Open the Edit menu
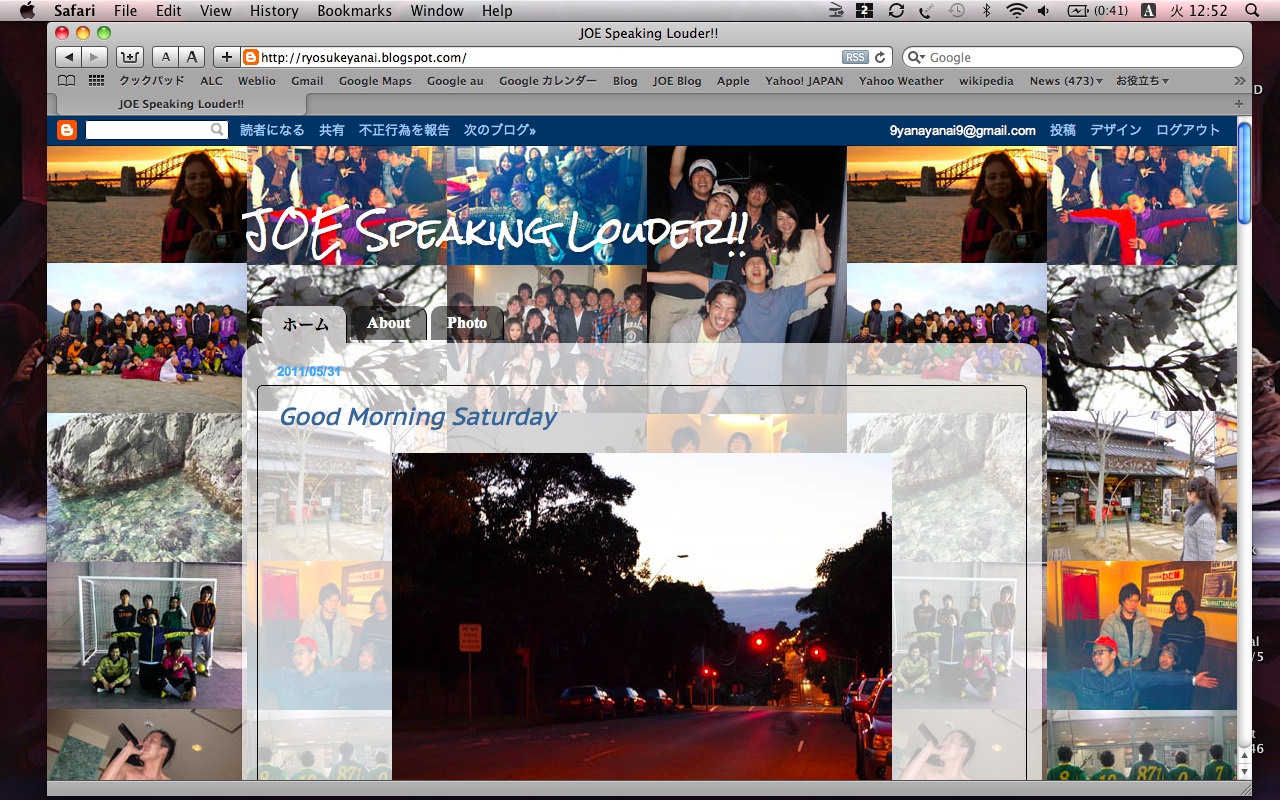 pos(168,10)
